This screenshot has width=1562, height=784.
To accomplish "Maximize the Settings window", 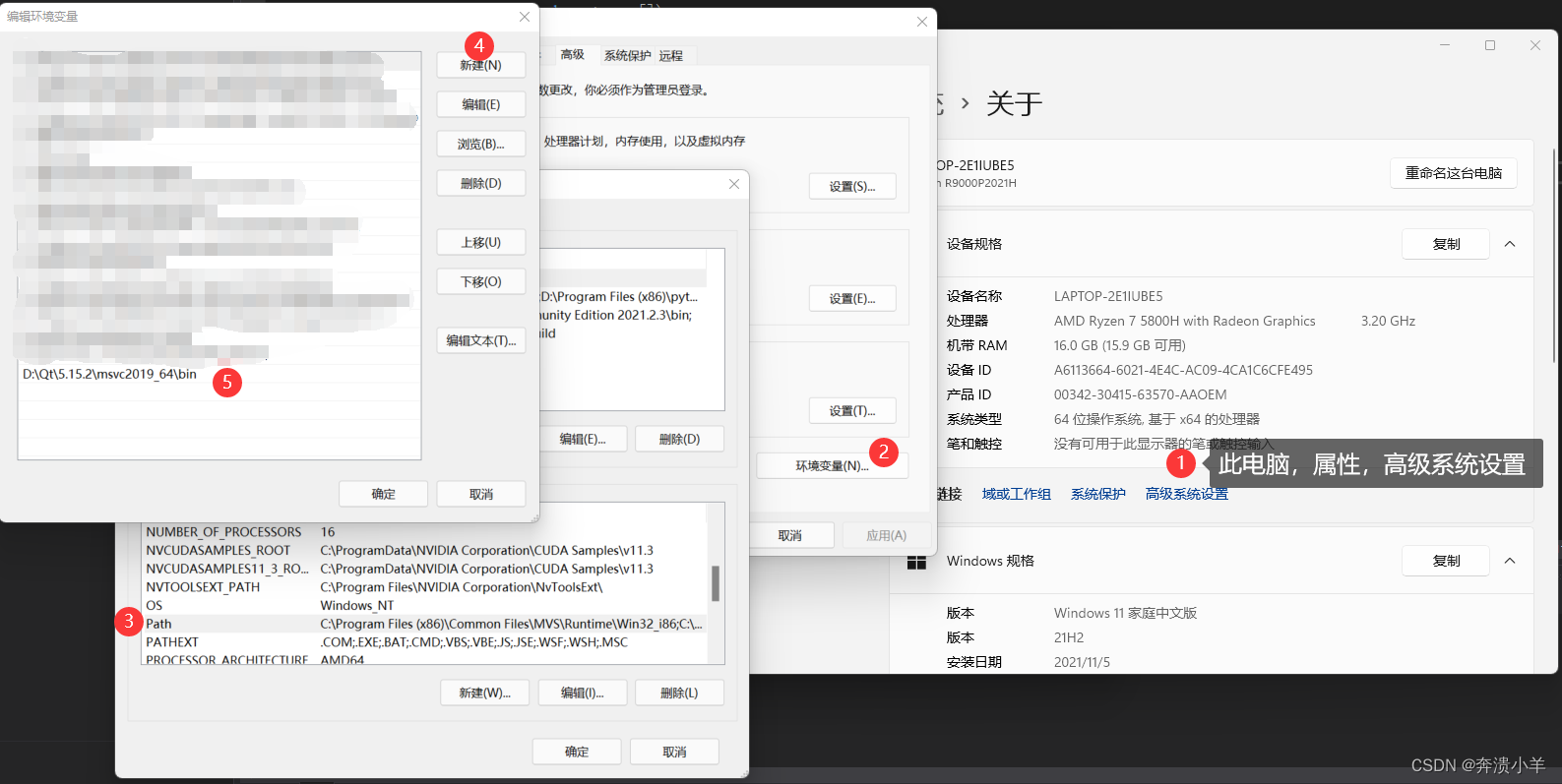I will coord(1490,45).
